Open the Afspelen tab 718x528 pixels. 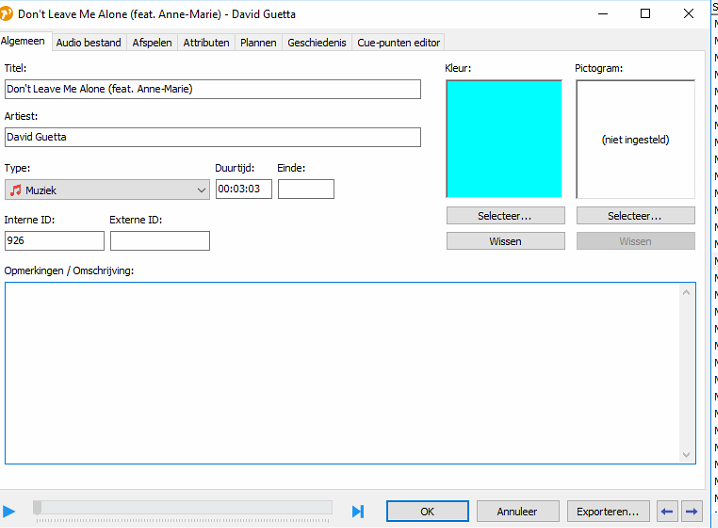(x=152, y=43)
